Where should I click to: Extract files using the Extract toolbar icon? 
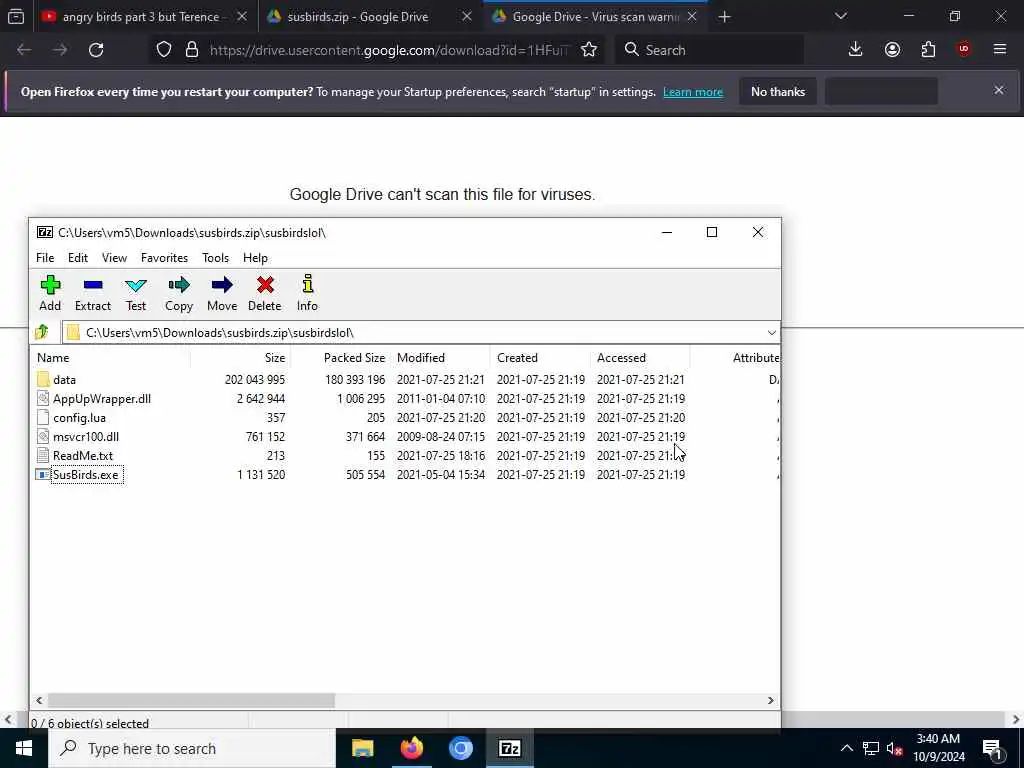tap(93, 293)
